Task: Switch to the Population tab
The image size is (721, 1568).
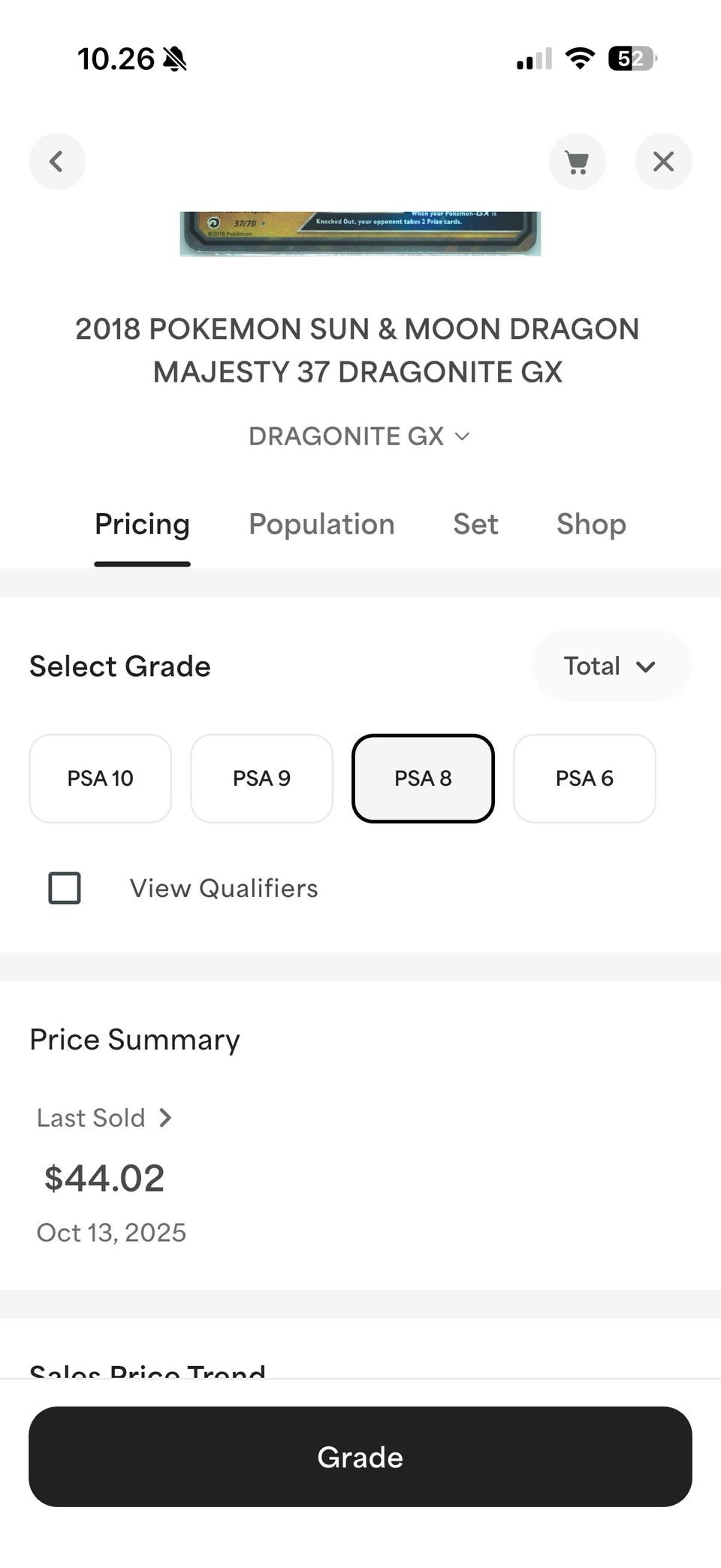Action: pos(321,524)
